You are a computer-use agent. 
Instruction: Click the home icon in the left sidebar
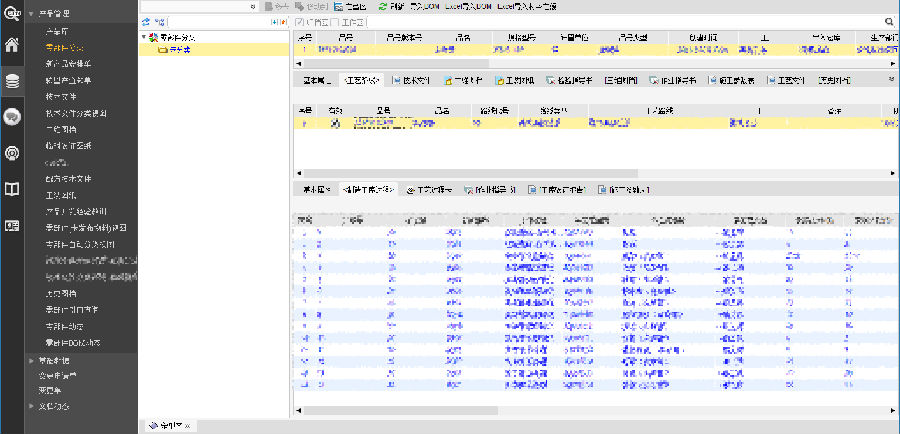coord(12,45)
